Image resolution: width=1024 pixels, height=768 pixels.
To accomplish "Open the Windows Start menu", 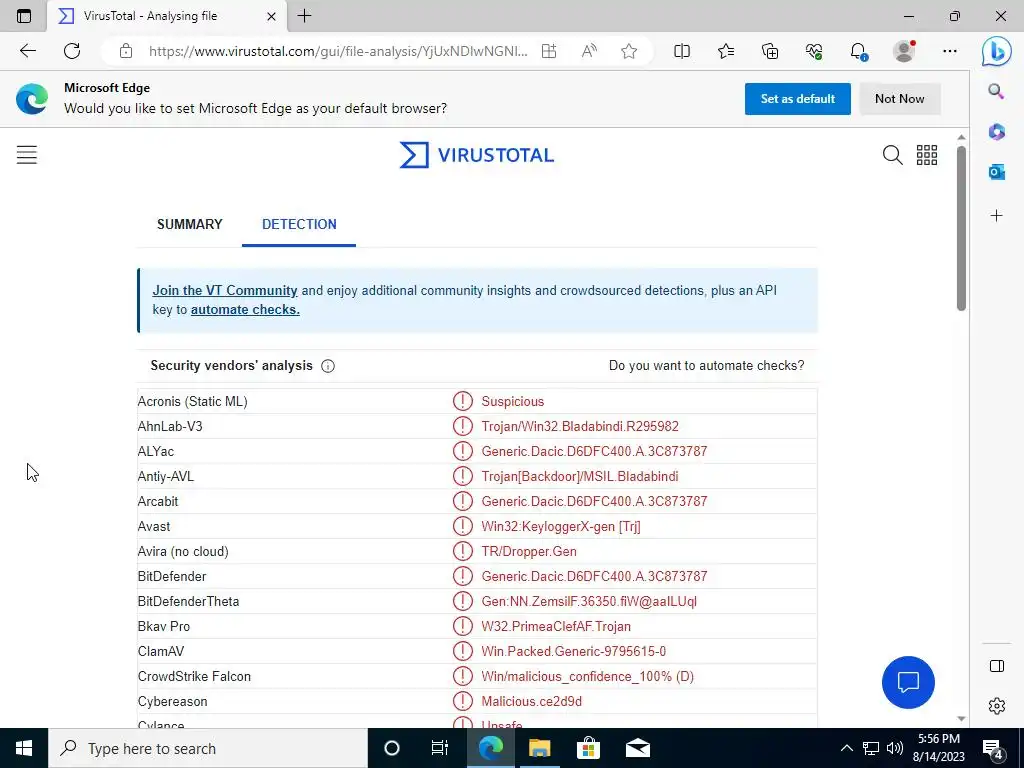I will tap(24, 748).
